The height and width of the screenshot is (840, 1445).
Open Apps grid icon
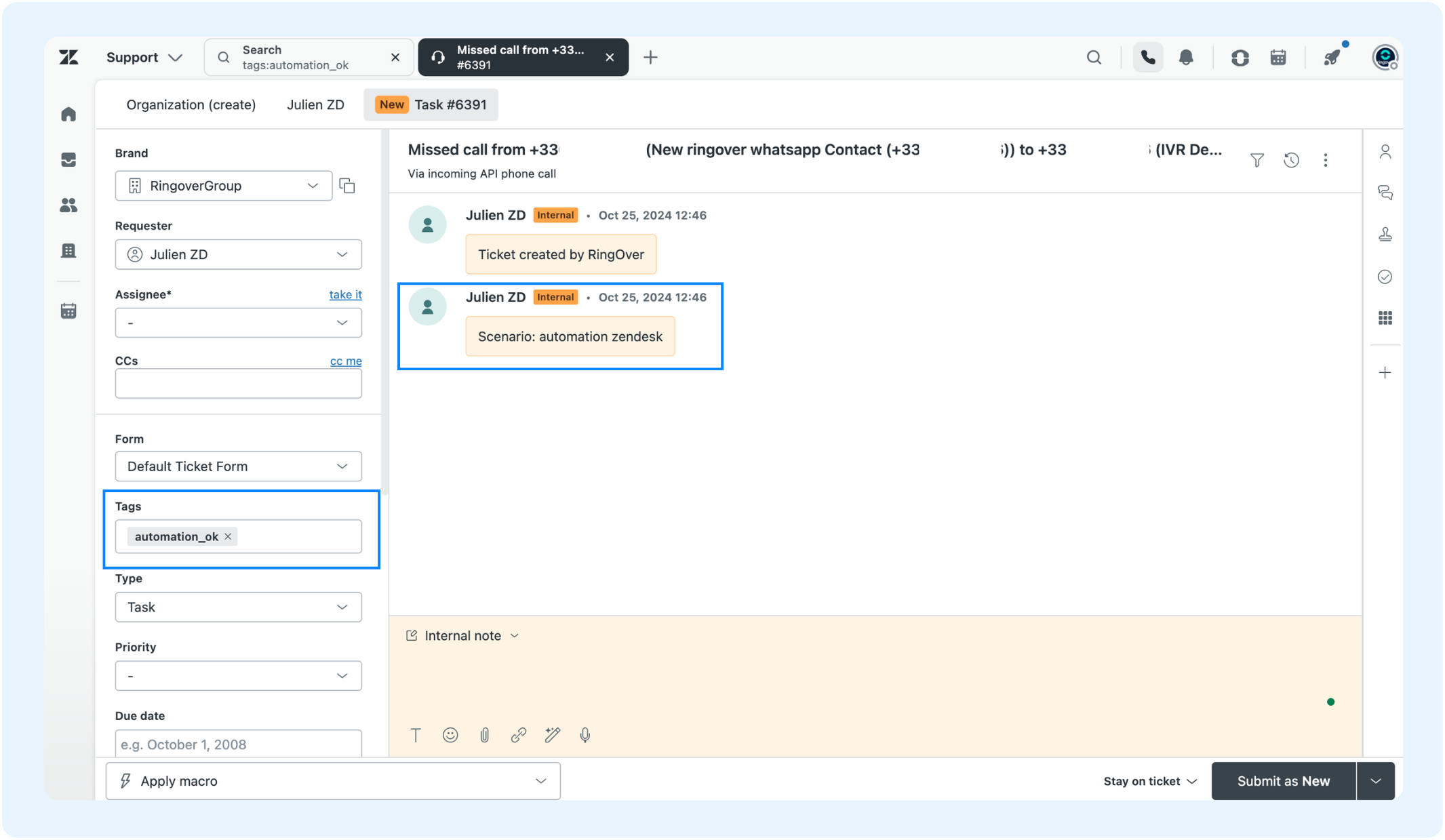1385,318
